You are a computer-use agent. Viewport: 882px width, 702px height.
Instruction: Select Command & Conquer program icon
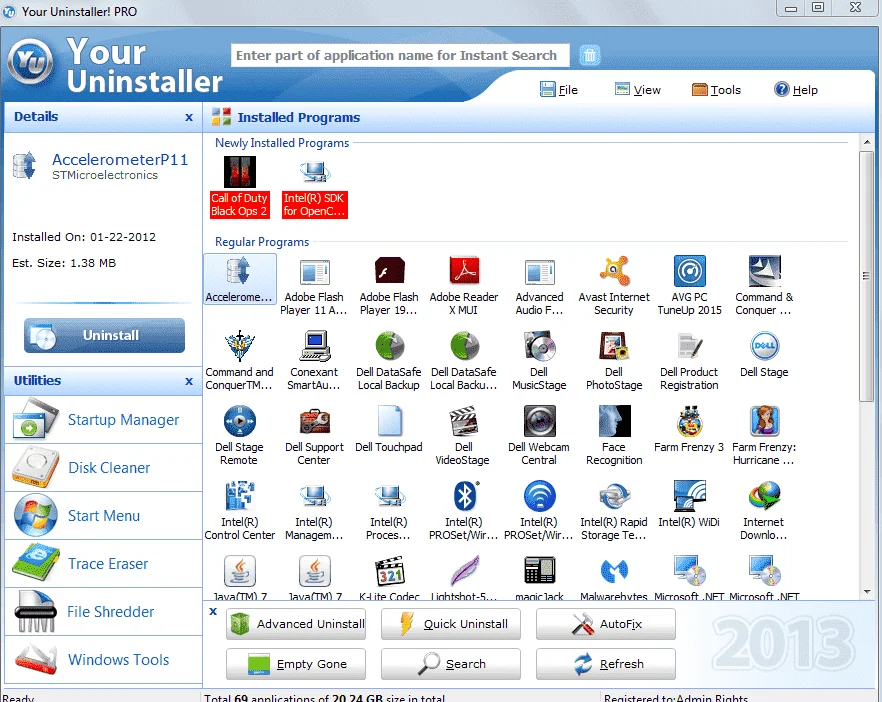point(764,287)
